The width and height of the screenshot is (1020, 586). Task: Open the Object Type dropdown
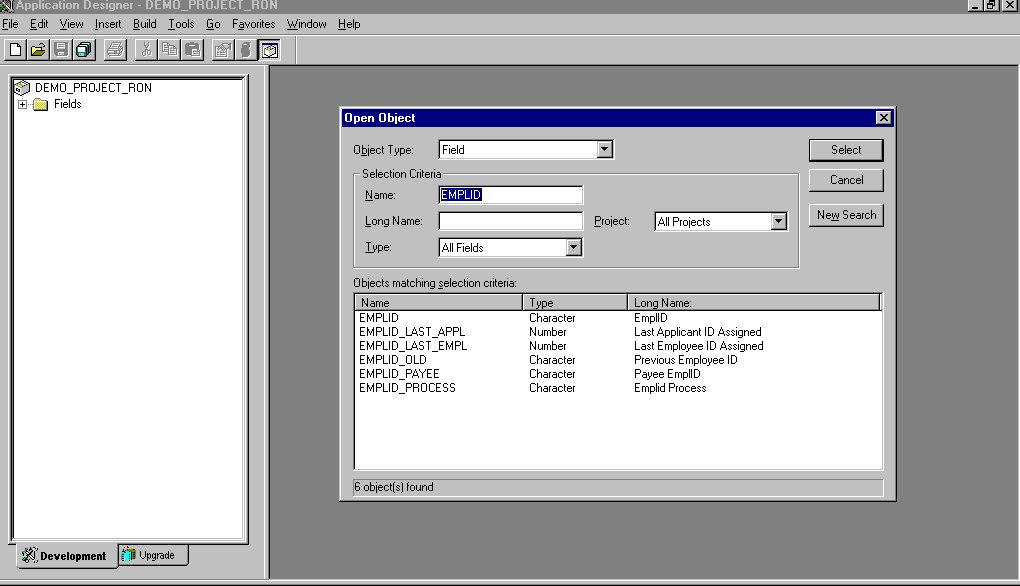pos(604,150)
